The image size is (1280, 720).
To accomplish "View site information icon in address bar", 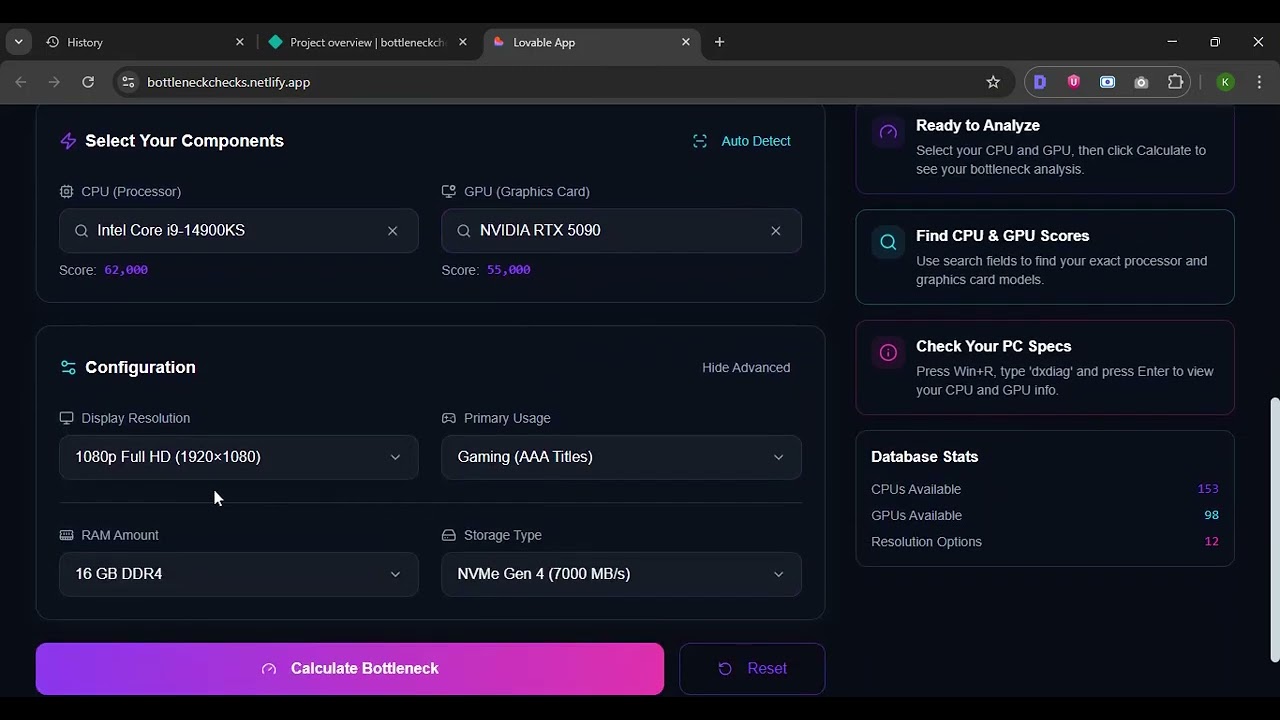I will pos(128,82).
